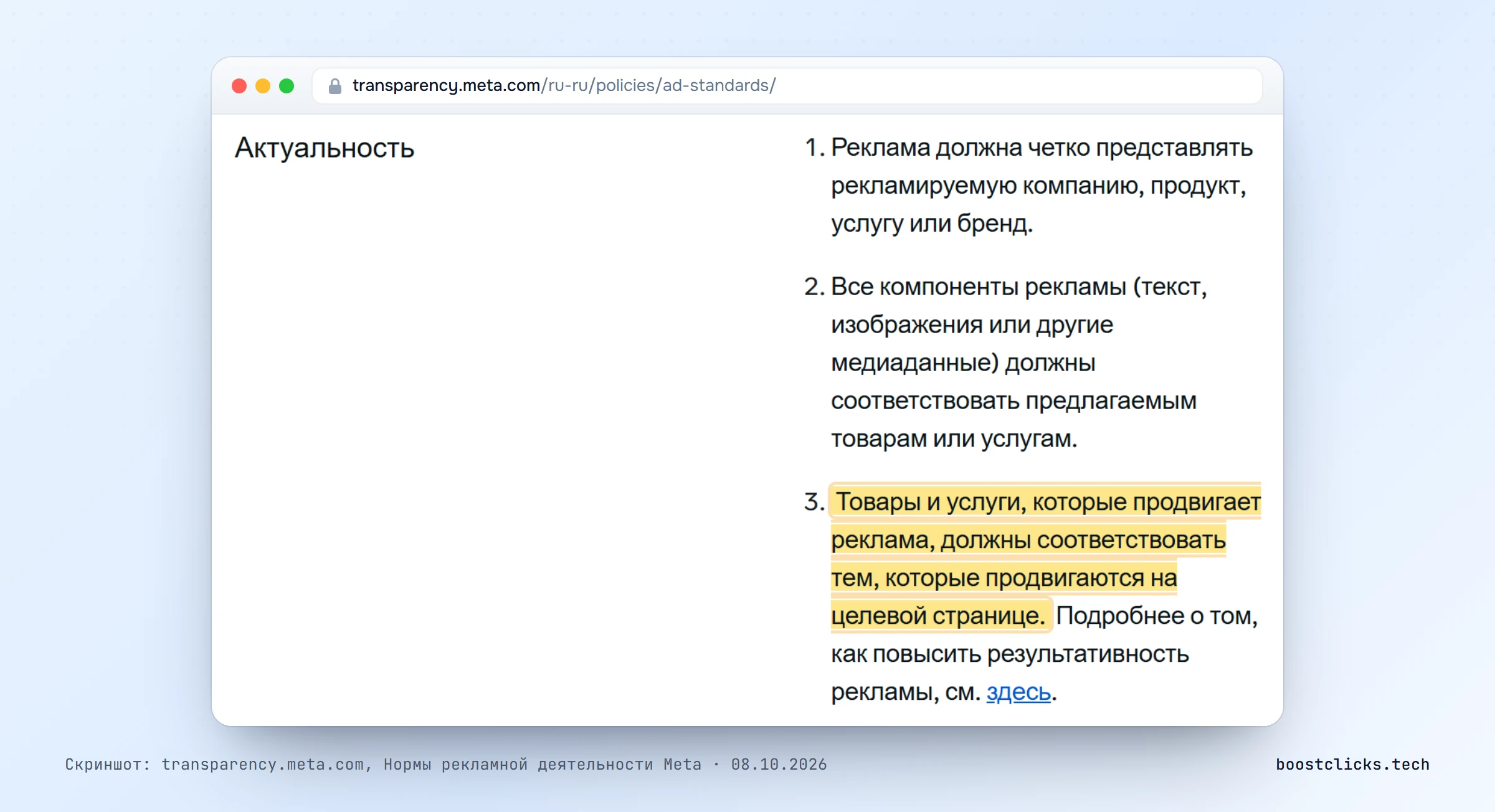Click list item "Все компоненты рекламы (текст,"
The image size is (1495, 812).
[x=1019, y=286]
